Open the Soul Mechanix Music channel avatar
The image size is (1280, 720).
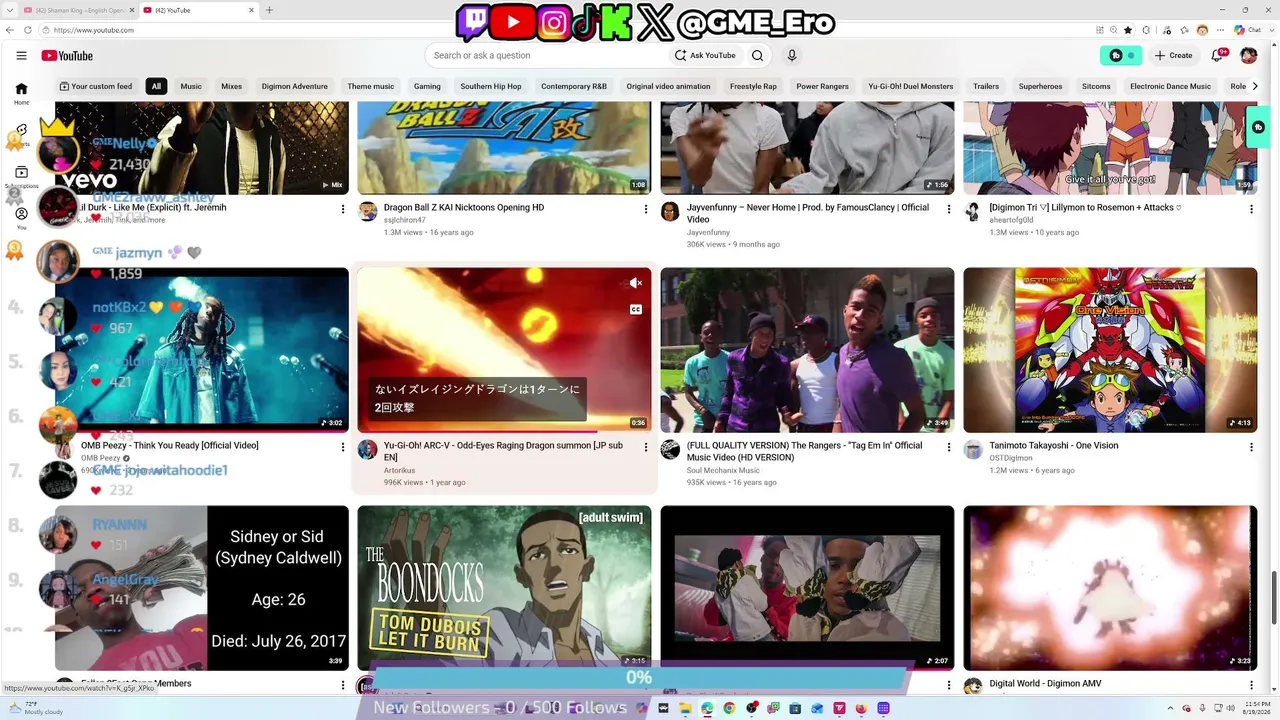point(670,450)
